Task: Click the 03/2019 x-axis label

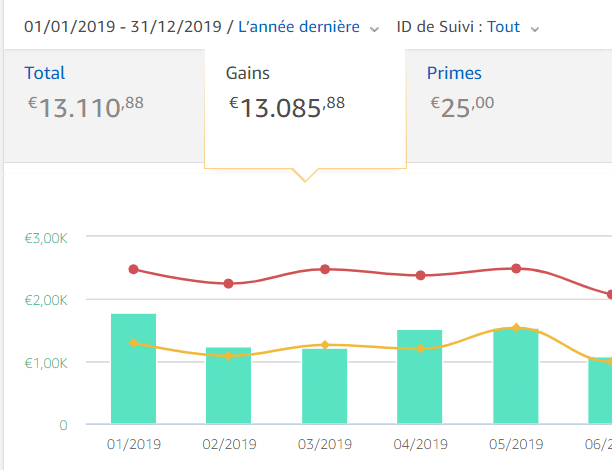Action: [325, 444]
